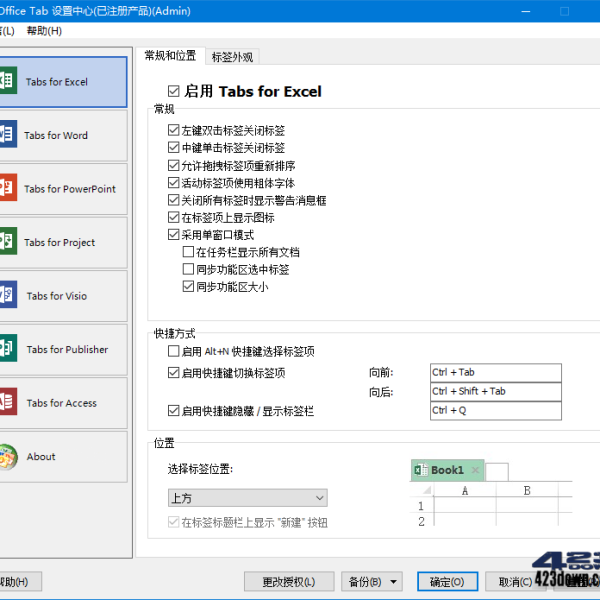
Task: Click the 取消(C) button
Action: tap(515, 582)
